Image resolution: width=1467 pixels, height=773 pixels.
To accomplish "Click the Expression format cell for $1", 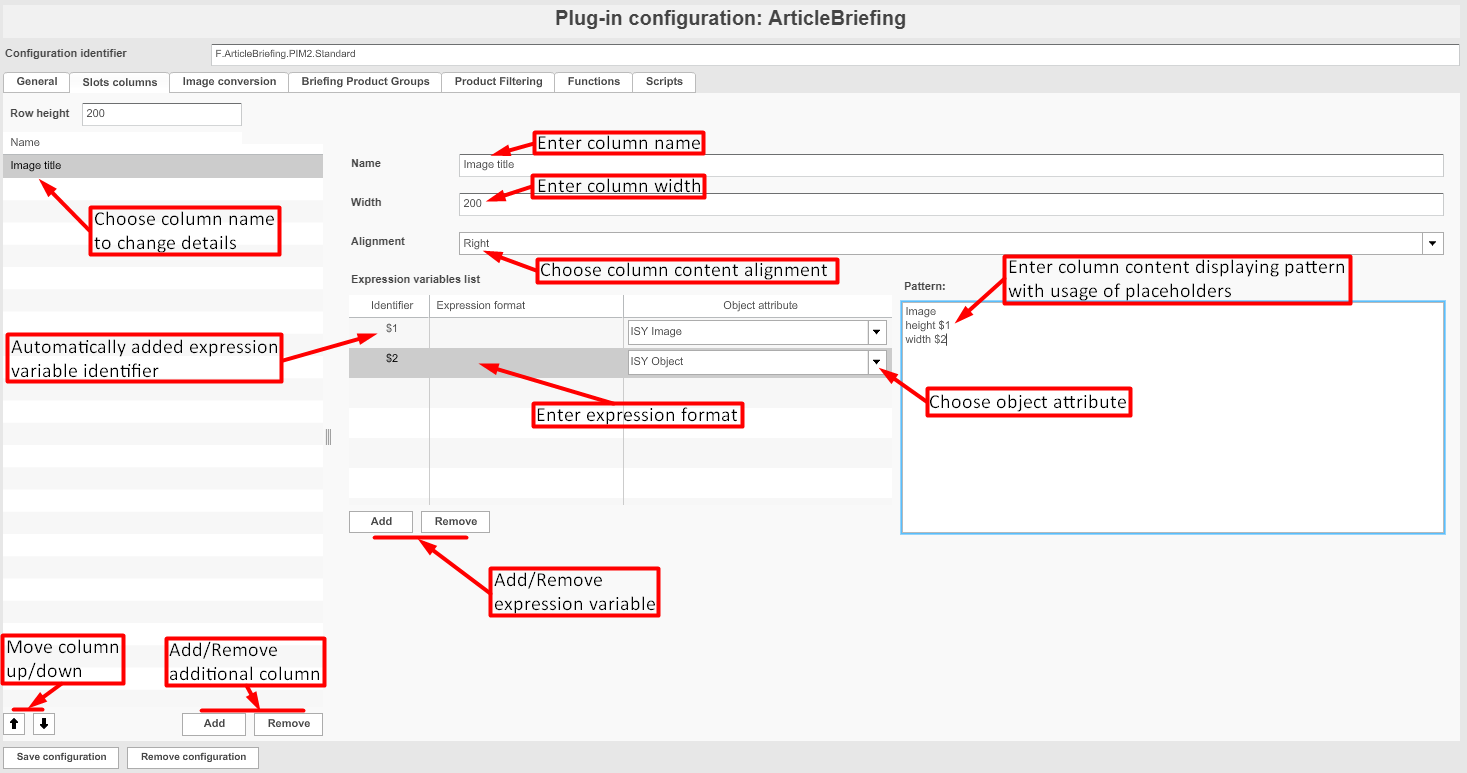I will (x=526, y=333).
